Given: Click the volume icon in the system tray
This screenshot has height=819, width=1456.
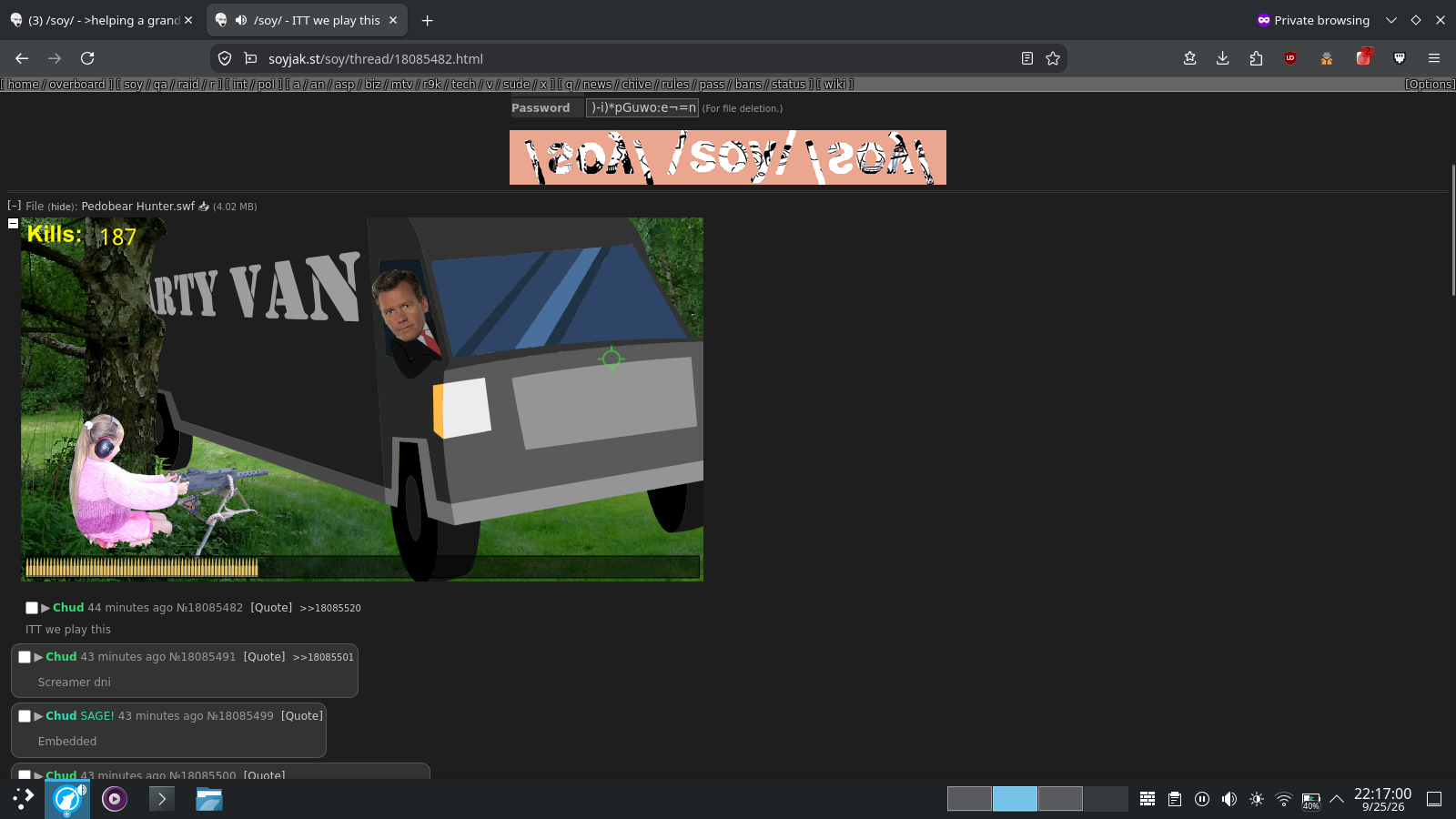Looking at the screenshot, I should (x=1229, y=799).
